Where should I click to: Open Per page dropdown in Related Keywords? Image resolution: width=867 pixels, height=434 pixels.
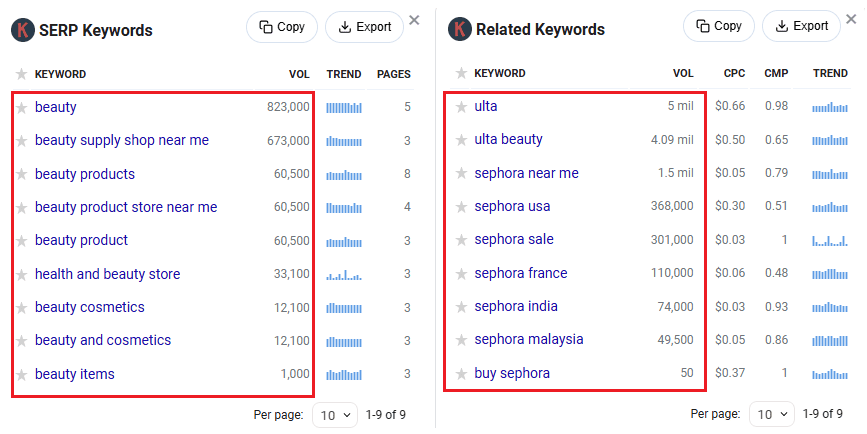click(x=772, y=414)
